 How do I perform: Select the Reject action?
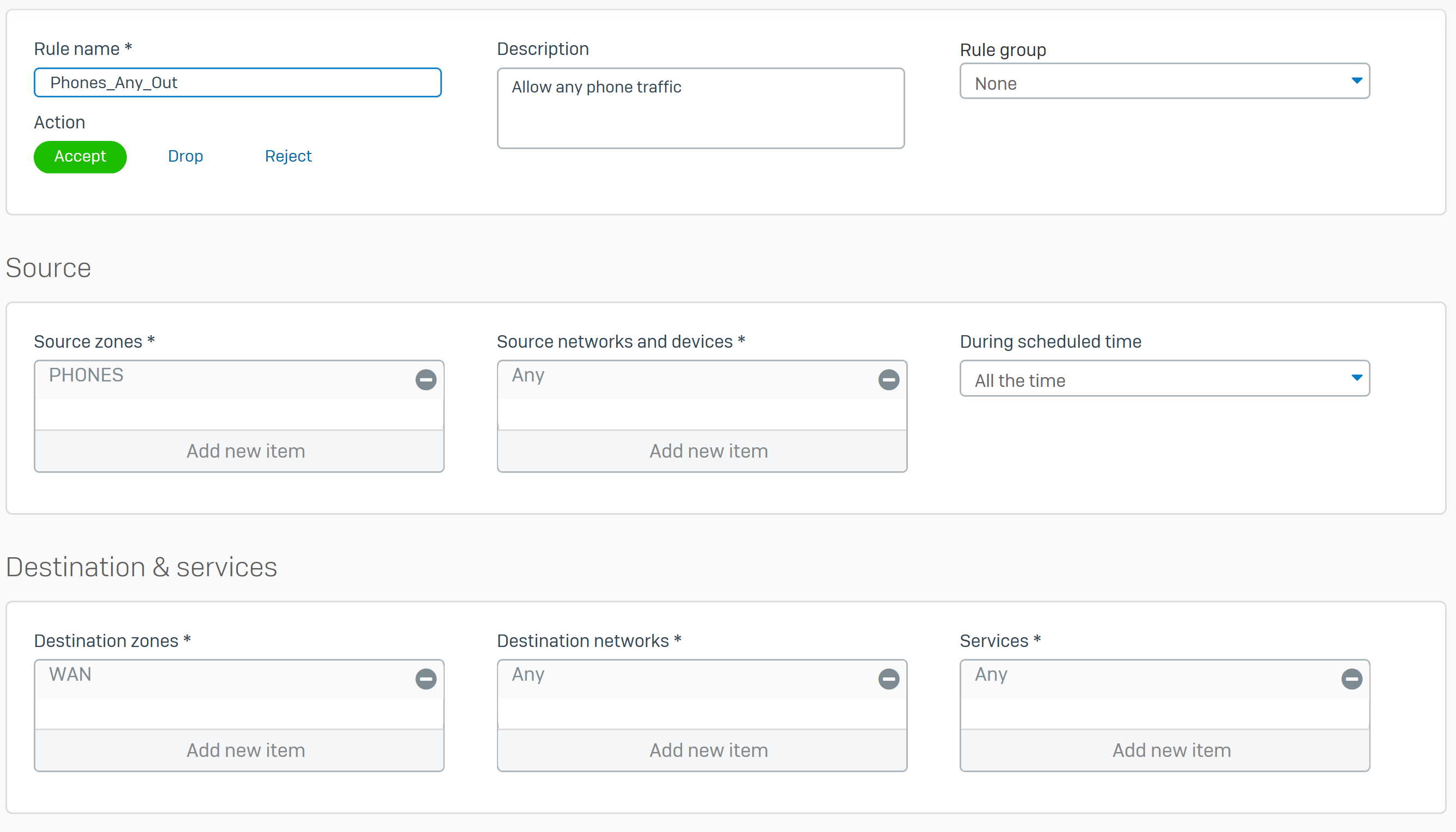[288, 156]
